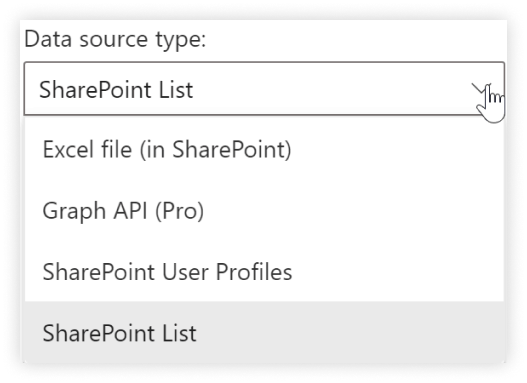
Task: Click the grey highlighted bottom list row
Action: (264, 332)
